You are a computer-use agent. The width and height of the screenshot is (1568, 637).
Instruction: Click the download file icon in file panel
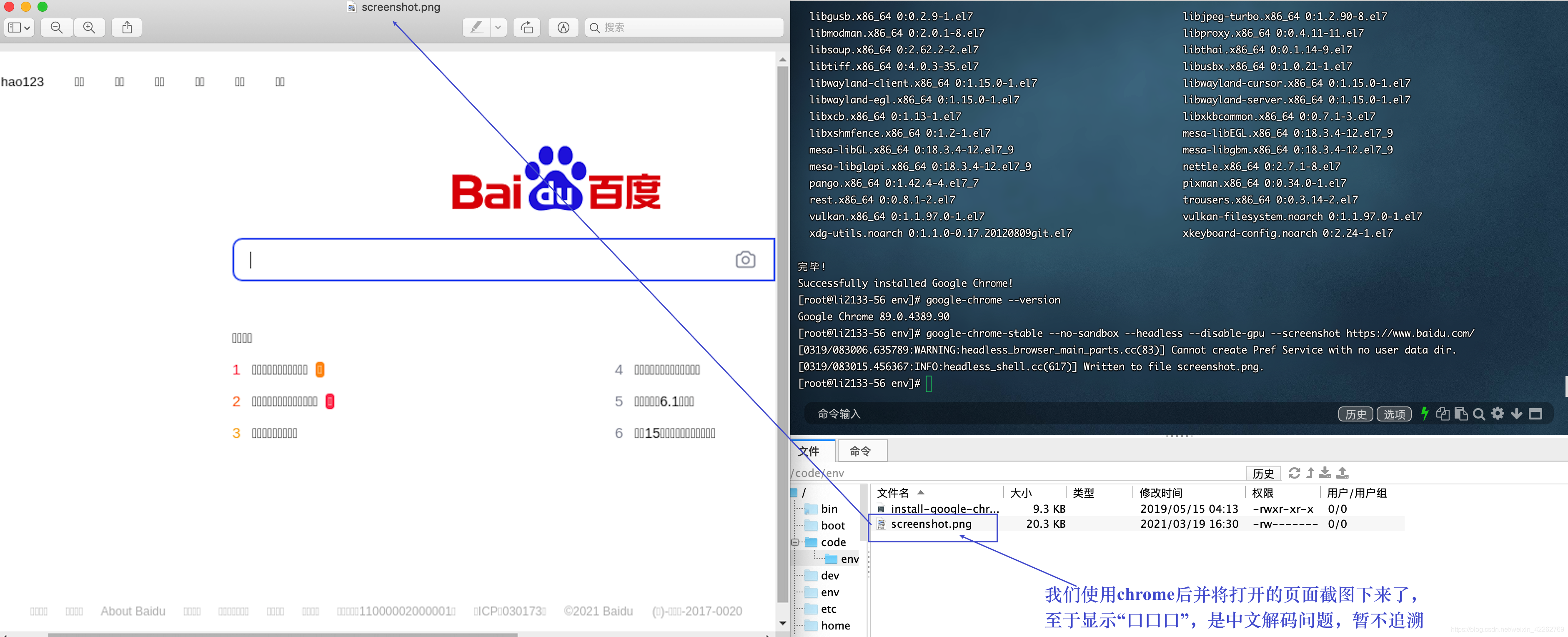coord(1325,473)
